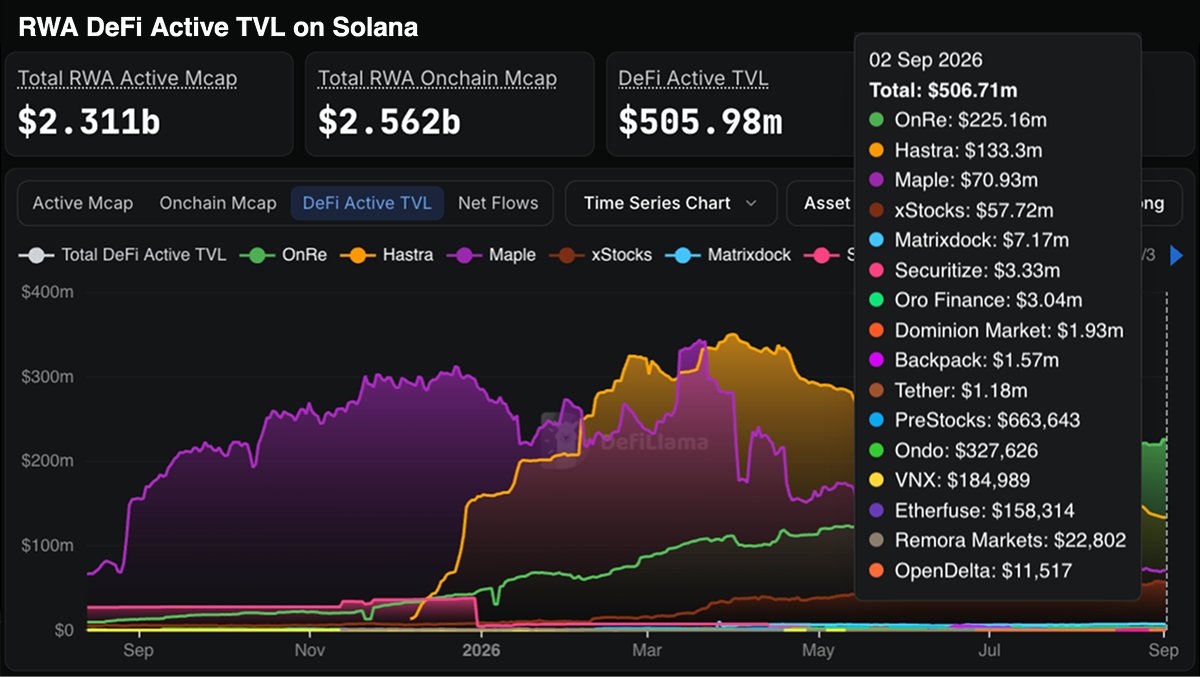Click tooltip row OnRe: $225.16m
This screenshot has height=677, width=1200.
(957, 120)
